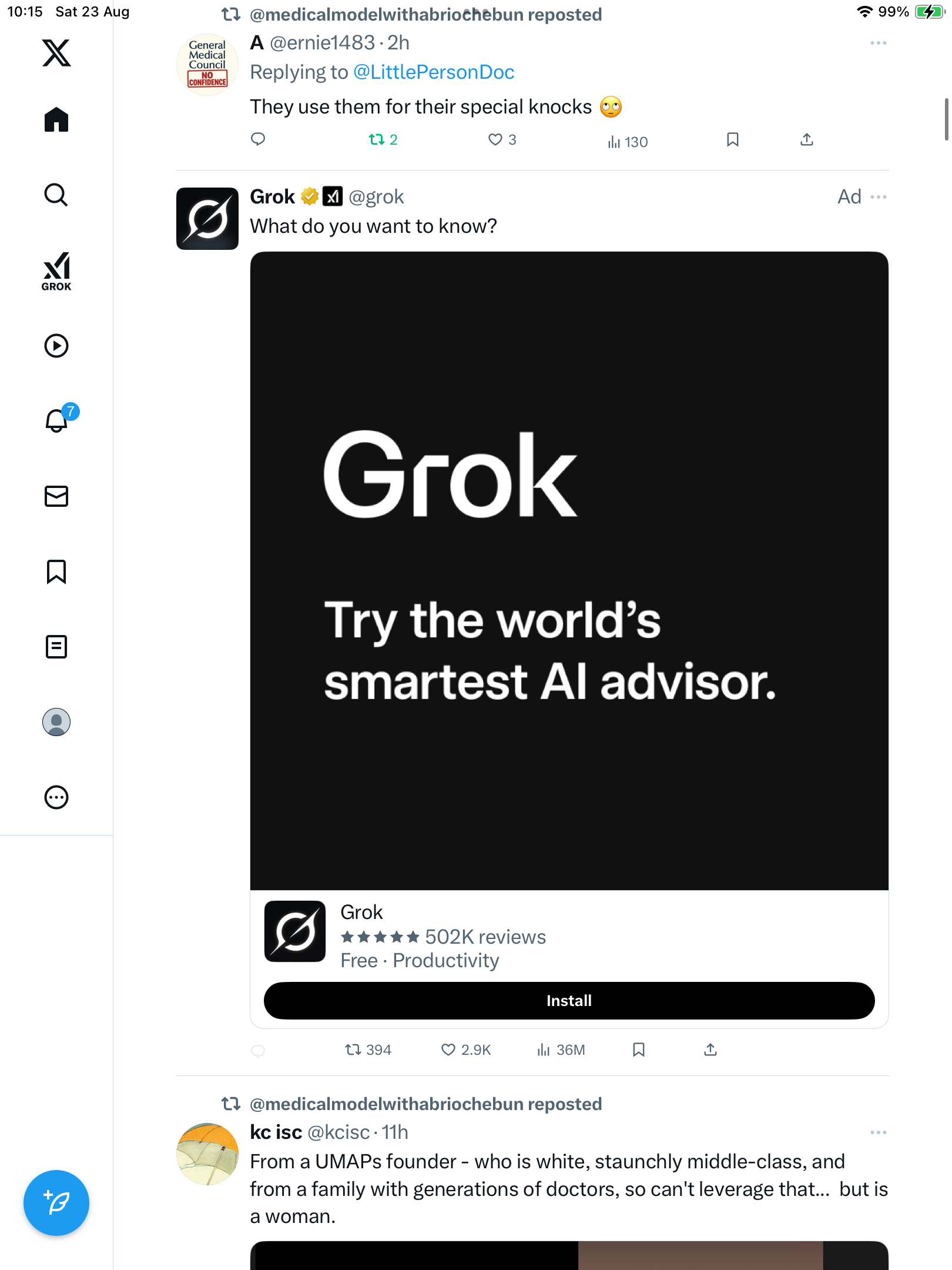Open more options on kc isc post

pos(878,1132)
